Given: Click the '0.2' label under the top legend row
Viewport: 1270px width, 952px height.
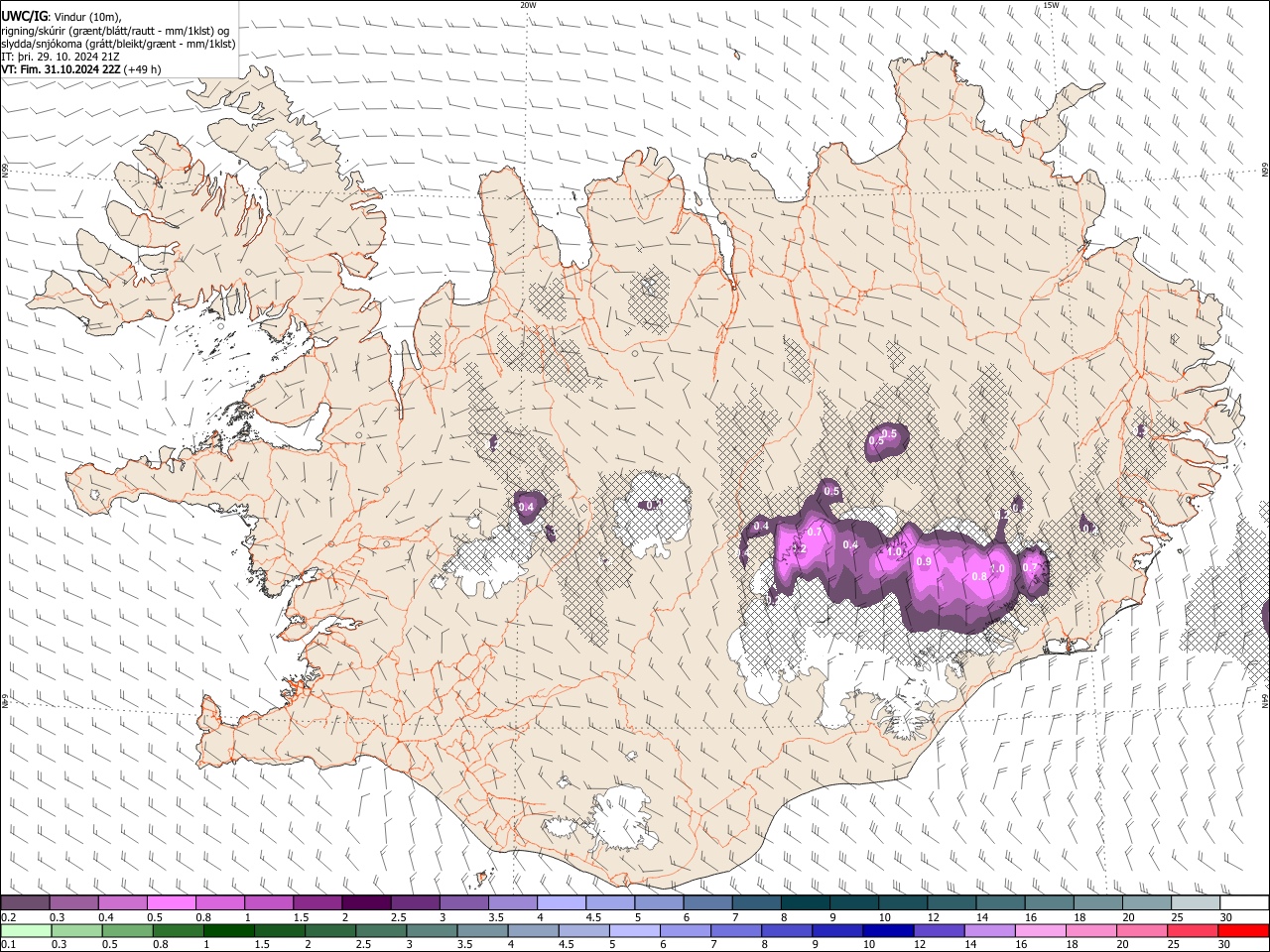Looking at the screenshot, I should coord(7,917).
